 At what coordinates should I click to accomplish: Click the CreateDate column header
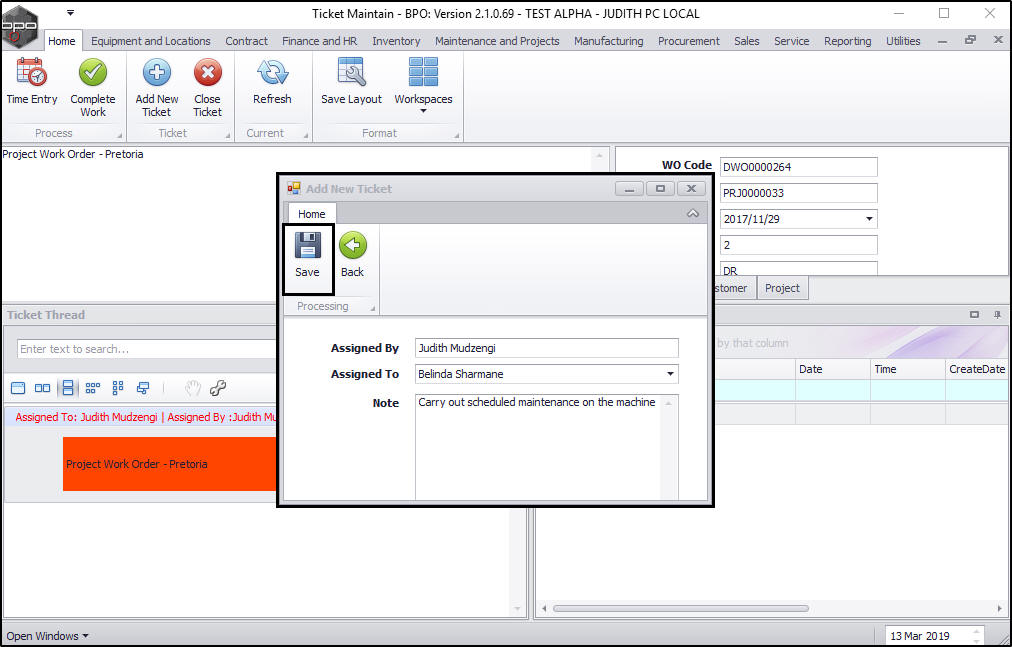pyautogui.click(x=977, y=369)
